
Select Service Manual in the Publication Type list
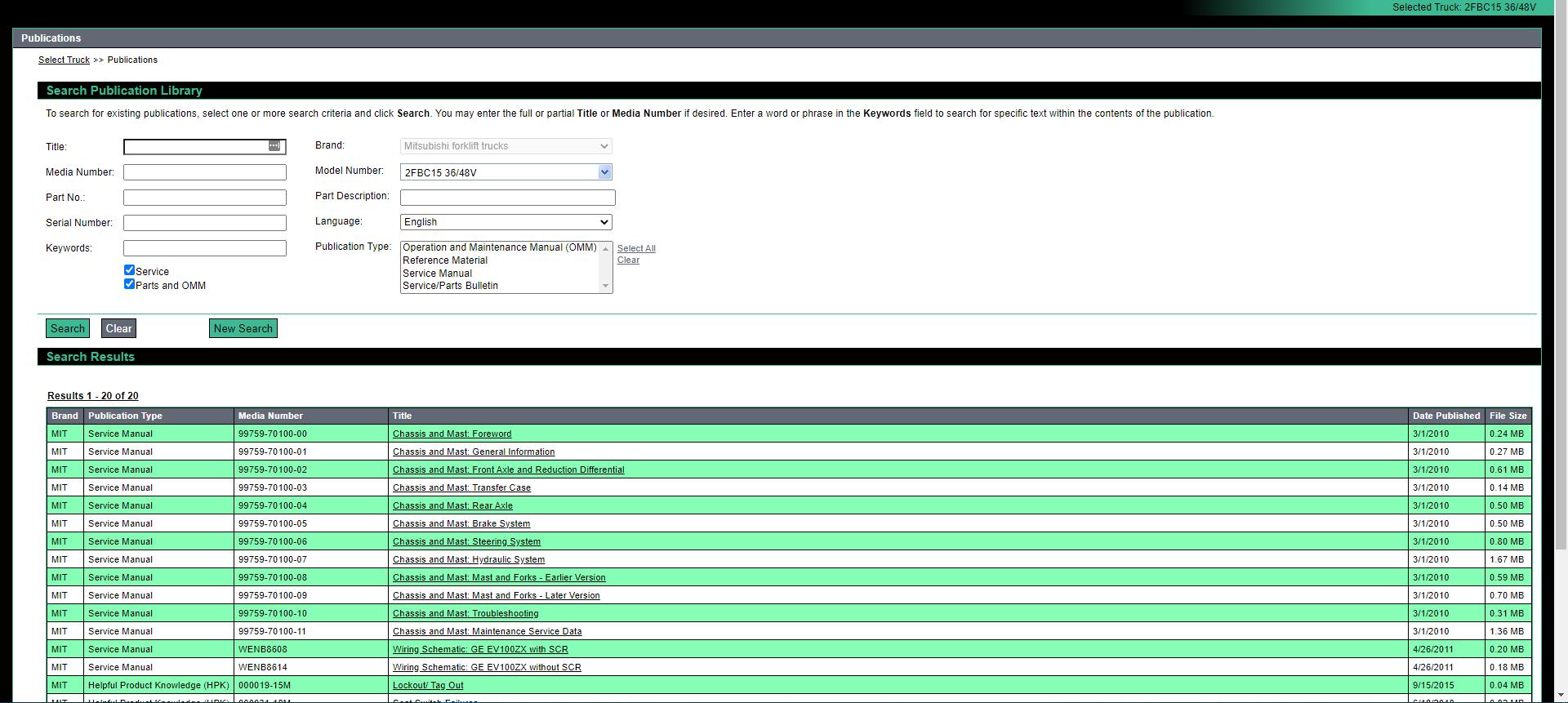tap(437, 274)
